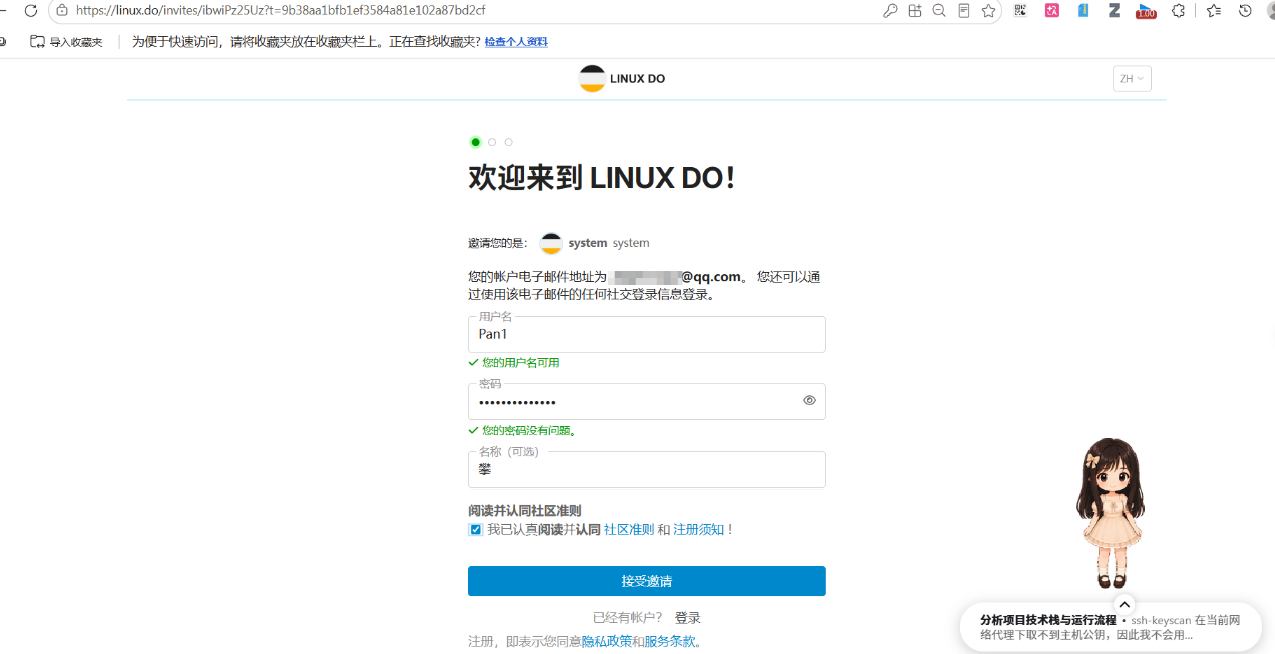Open the saved passwords key icon

click(x=890, y=11)
